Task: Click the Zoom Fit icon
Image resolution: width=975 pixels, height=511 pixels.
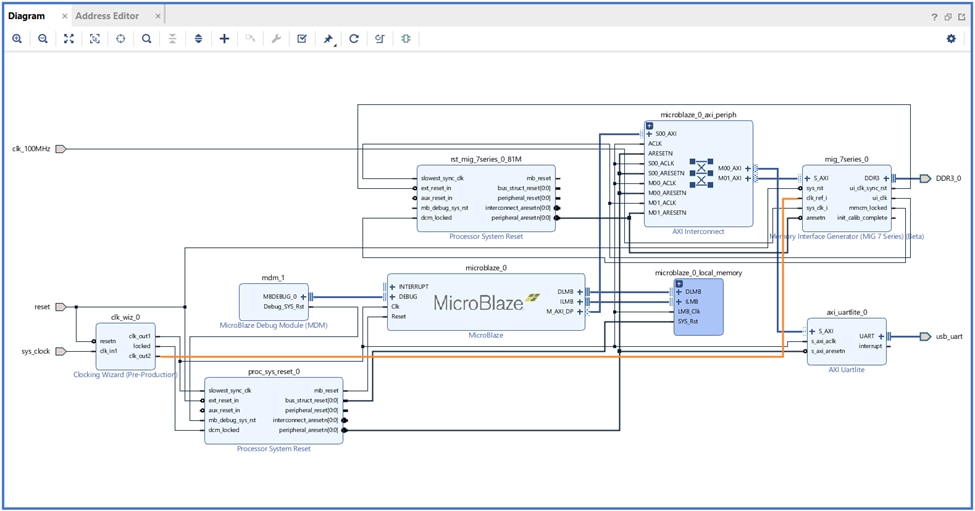Action: pyautogui.click(x=69, y=39)
